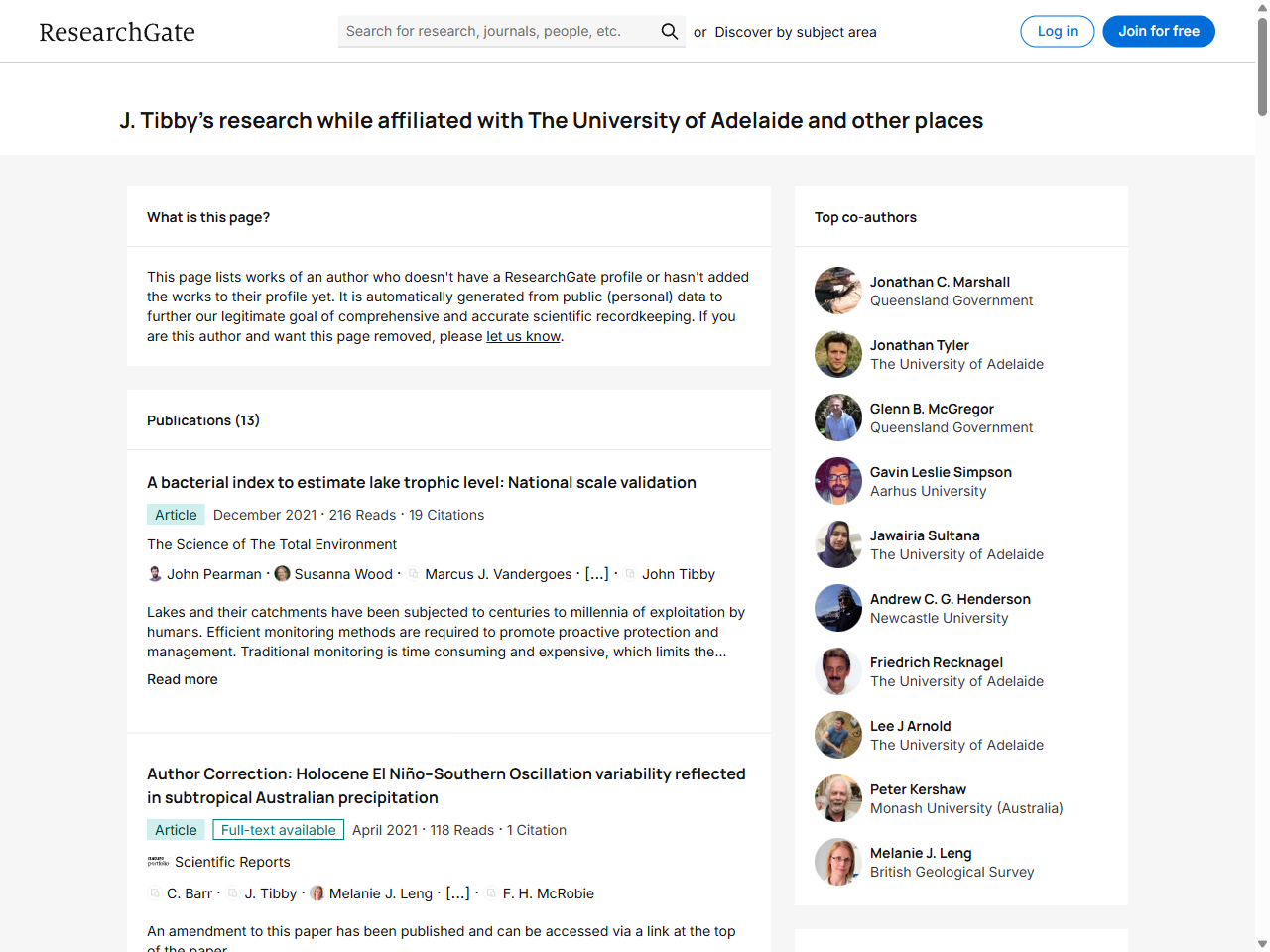The height and width of the screenshot is (952, 1270).
Task: Open Jonathan C. Marshall's profile photo
Action: (x=838, y=291)
